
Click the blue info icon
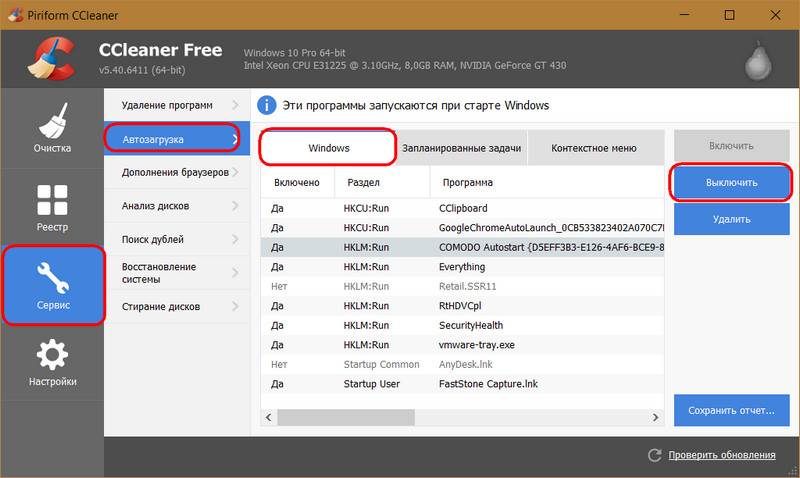coord(266,106)
